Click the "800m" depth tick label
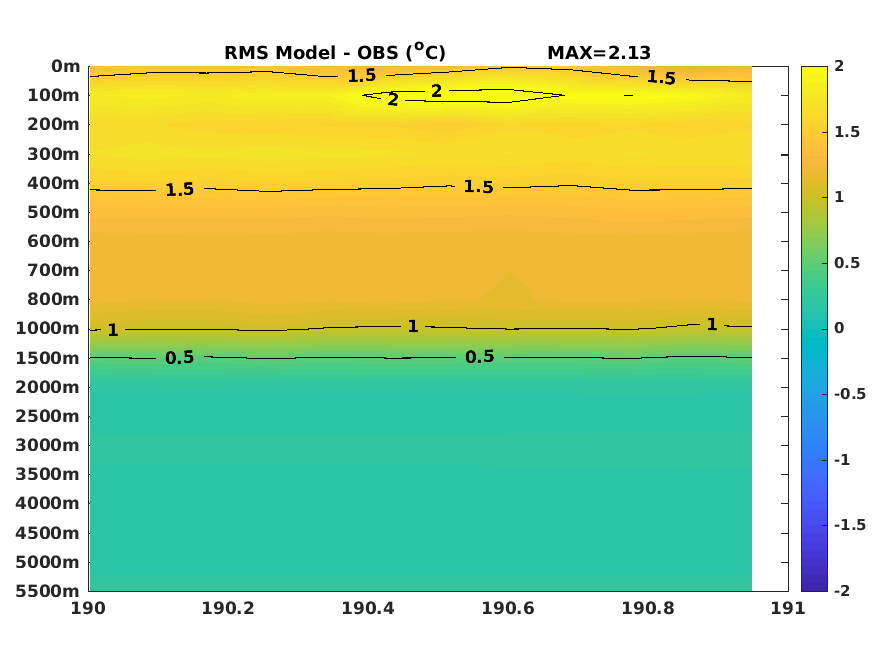875x656 pixels. coord(54,300)
